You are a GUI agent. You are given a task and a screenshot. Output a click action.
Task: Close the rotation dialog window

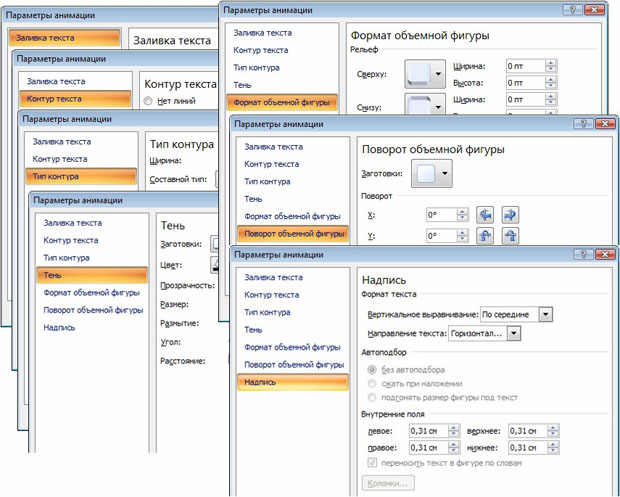click(x=603, y=122)
